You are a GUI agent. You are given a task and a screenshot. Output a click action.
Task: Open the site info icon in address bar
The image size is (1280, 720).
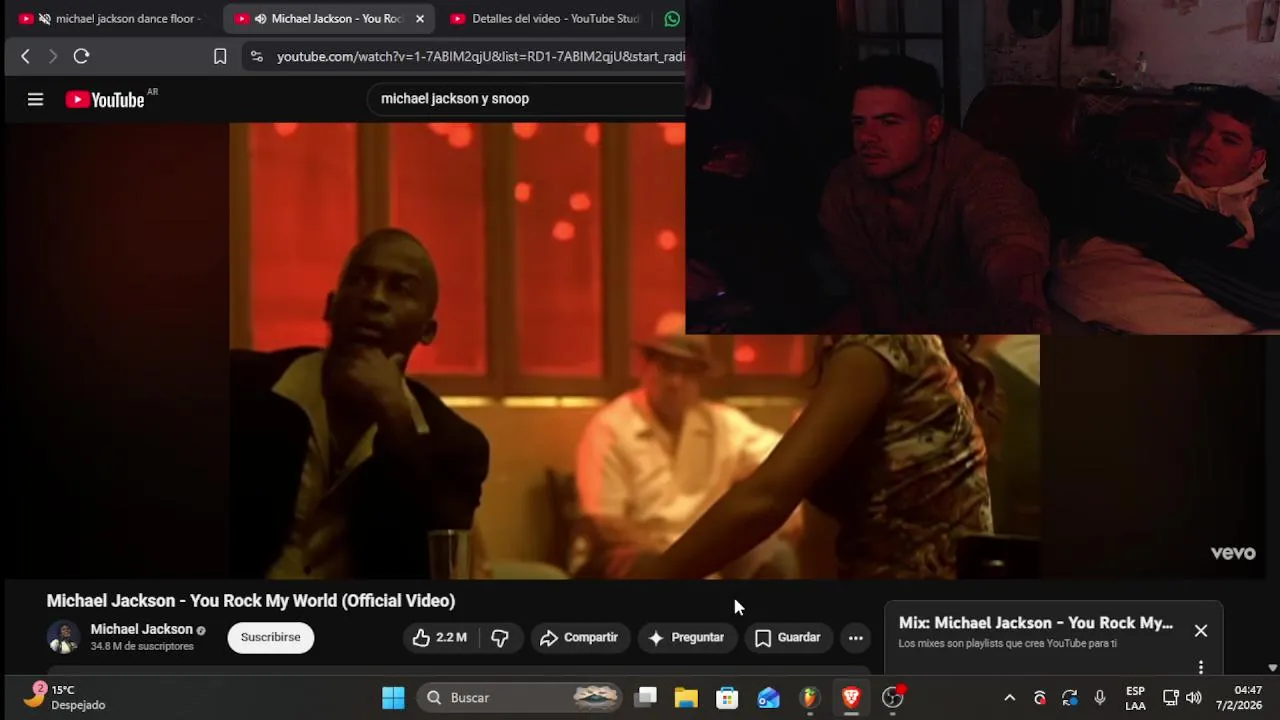[x=257, y=57]
